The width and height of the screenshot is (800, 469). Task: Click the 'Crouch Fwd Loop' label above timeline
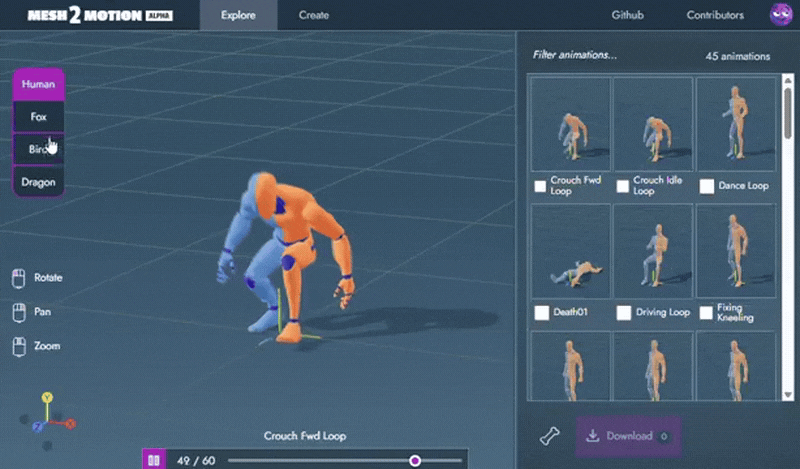[305, 436]
